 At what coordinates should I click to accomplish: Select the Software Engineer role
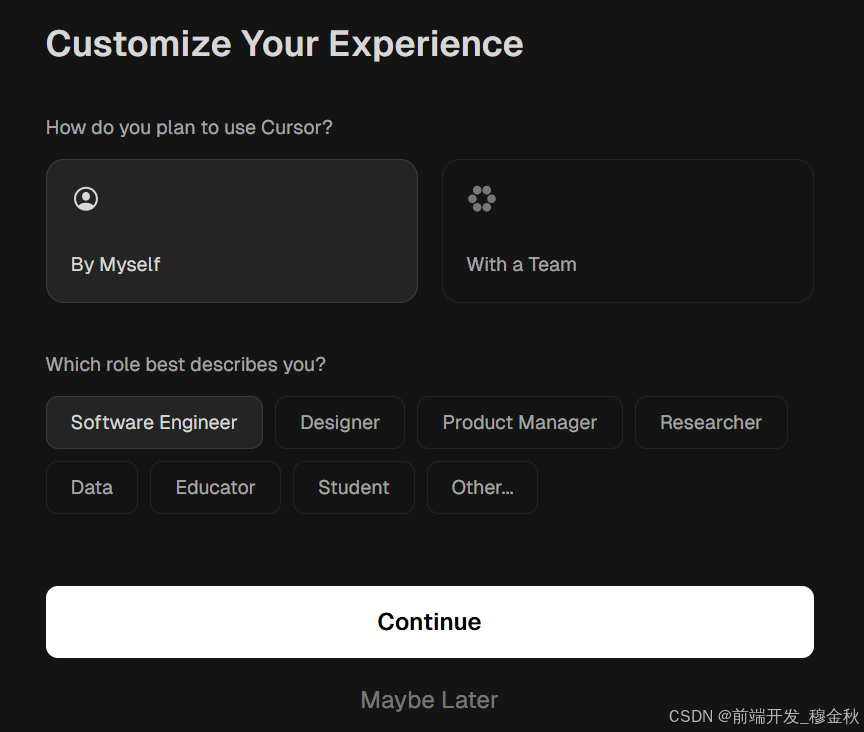pos(154,422)
